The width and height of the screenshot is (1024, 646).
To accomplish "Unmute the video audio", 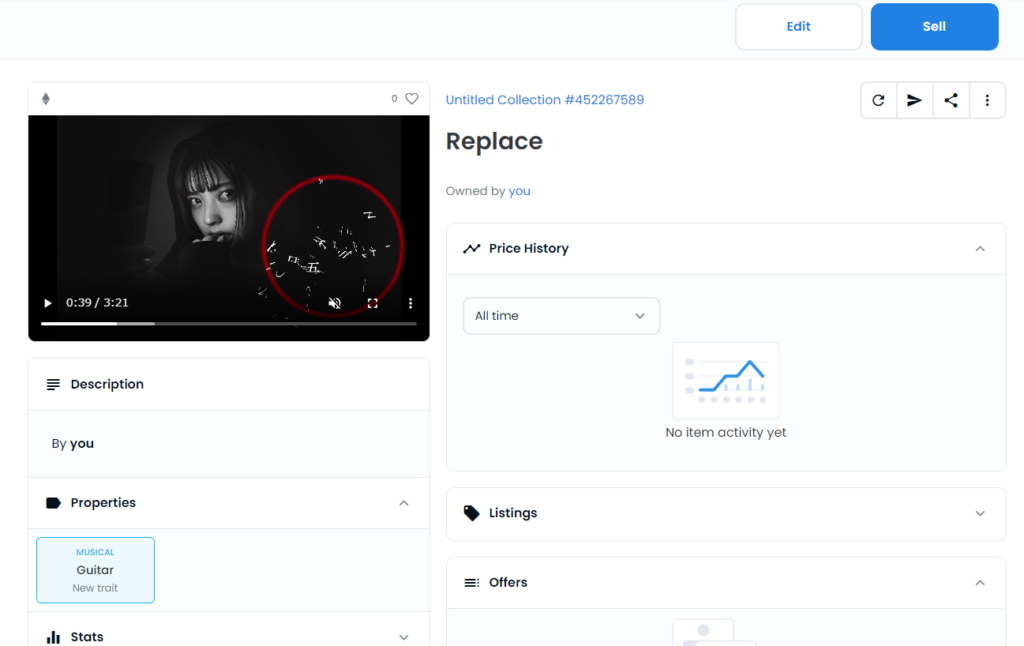I will 334,303.
